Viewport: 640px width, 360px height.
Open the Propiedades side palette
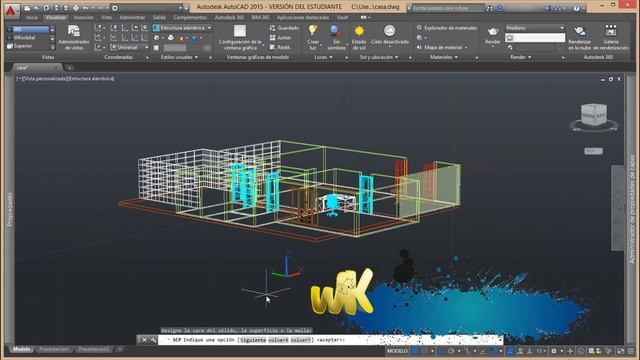coord(10,209)
